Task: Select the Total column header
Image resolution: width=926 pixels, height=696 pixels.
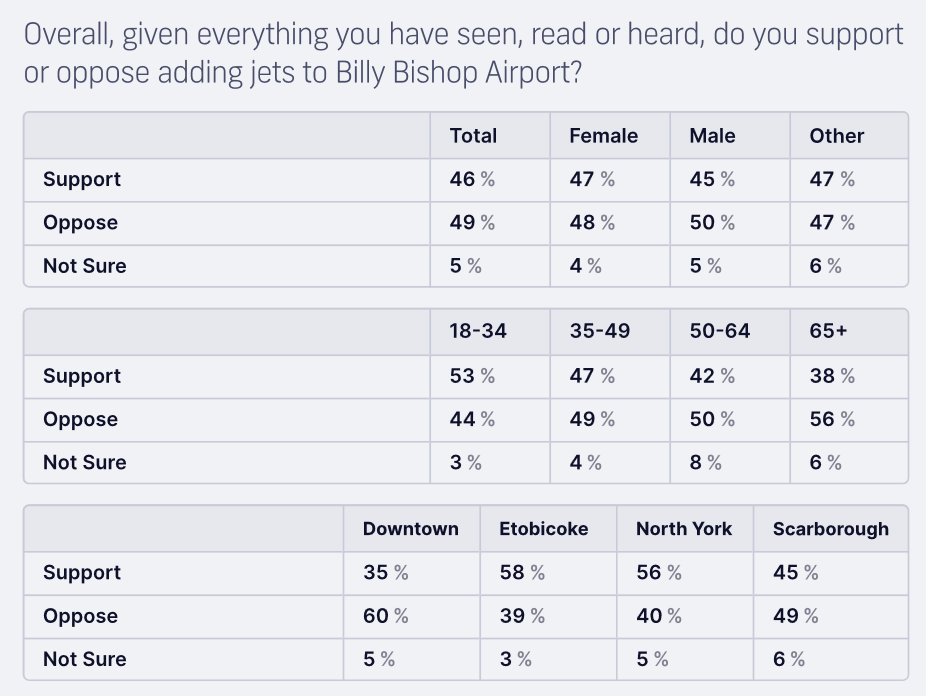Action: [x=473, y=136]
